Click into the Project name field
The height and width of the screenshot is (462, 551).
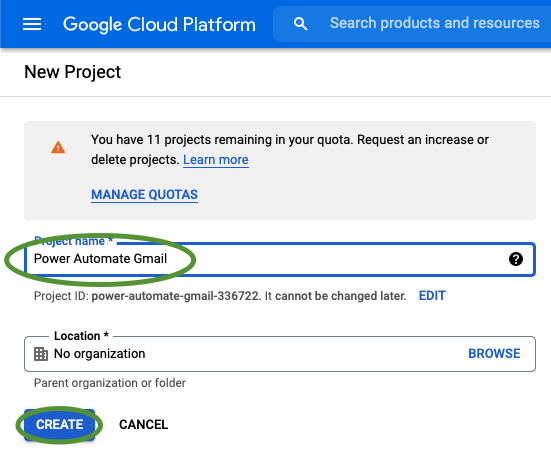(280, 259)
